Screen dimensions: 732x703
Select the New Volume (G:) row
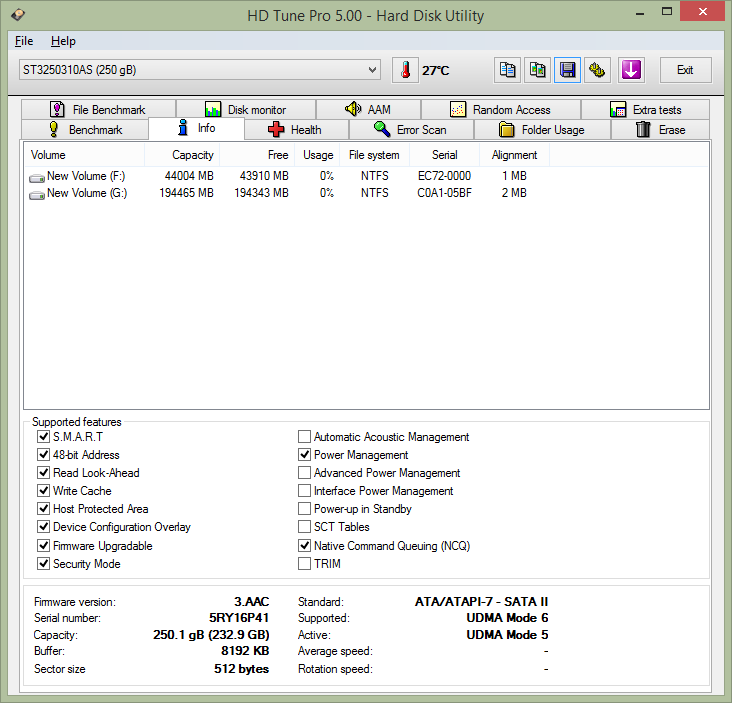coord(366,193)
